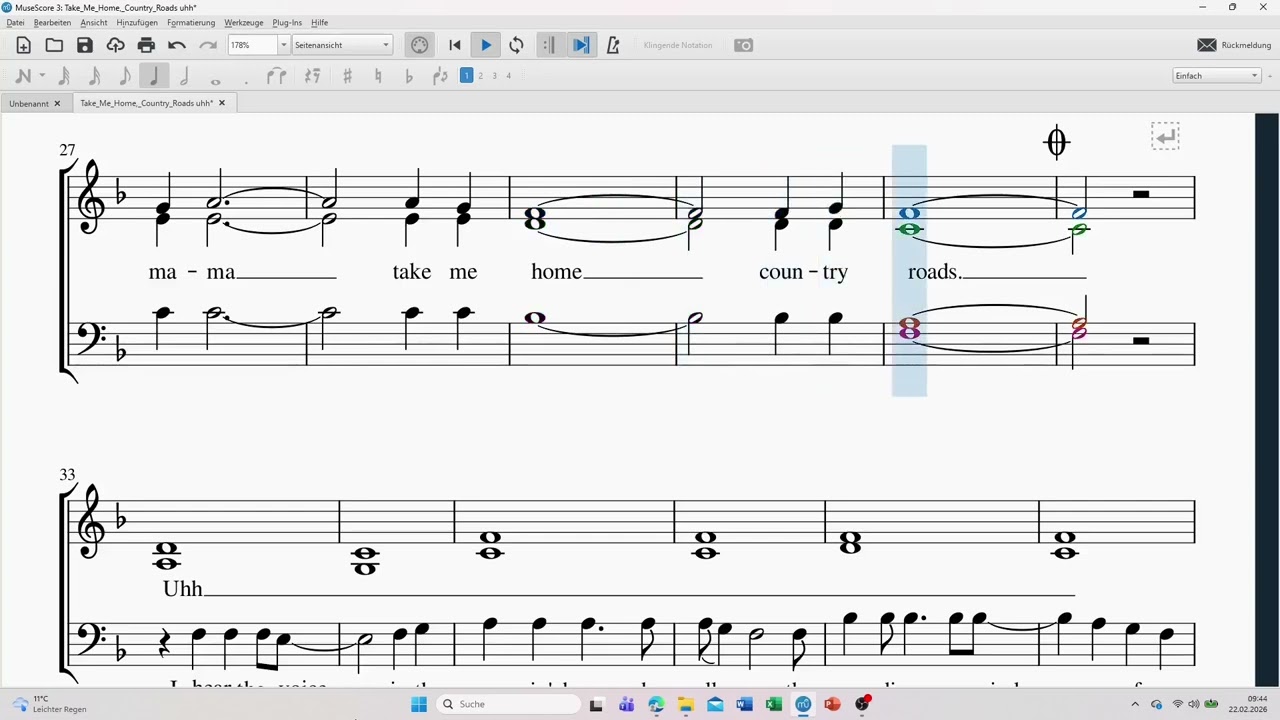The width and height of the screenshot is (1280, 720).
Task: Toggle Klingende Notation concert pitch
Action: pyautogui.click(x=678, y=45)
